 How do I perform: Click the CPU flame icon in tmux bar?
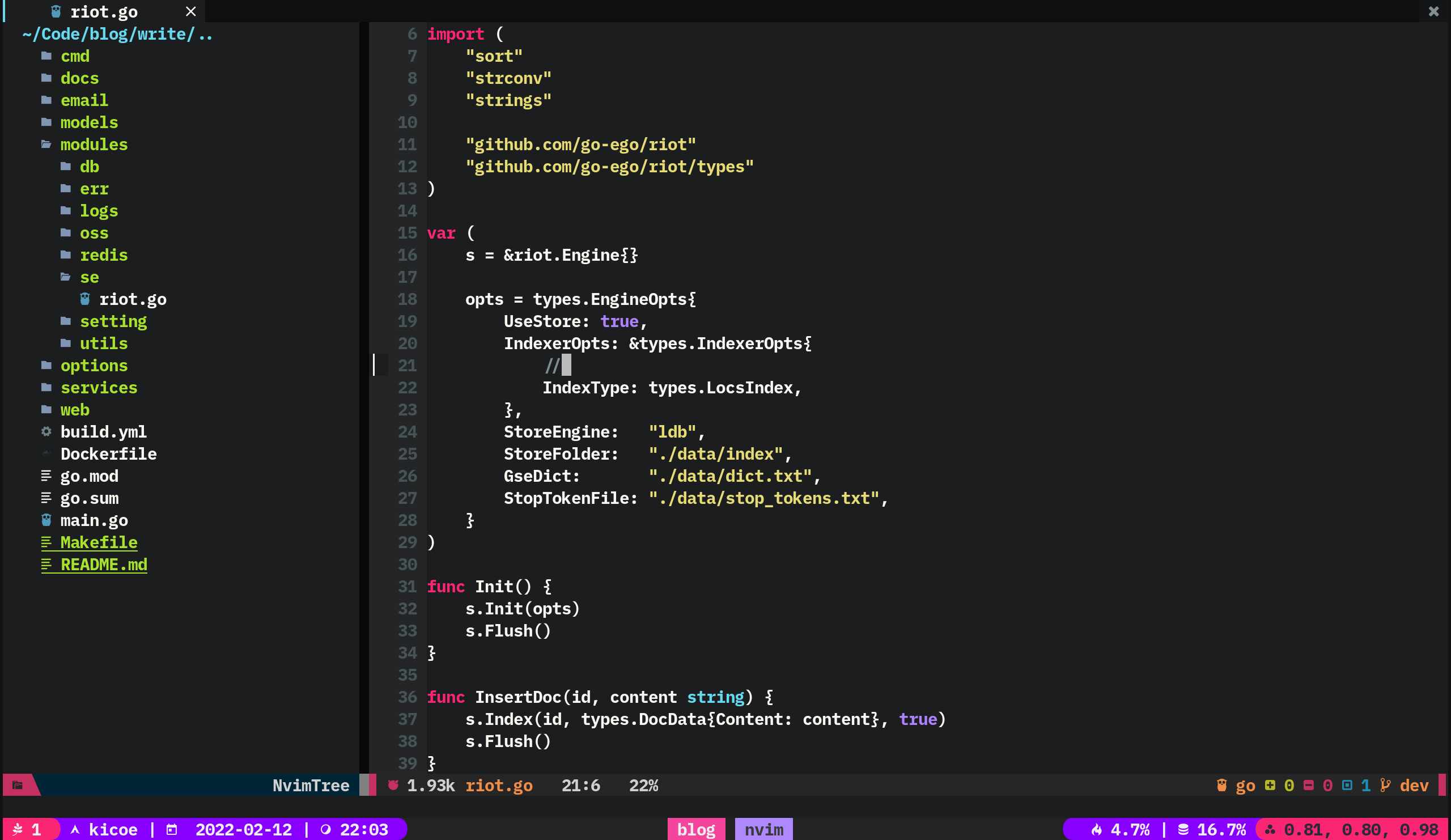pos(1096,830)
